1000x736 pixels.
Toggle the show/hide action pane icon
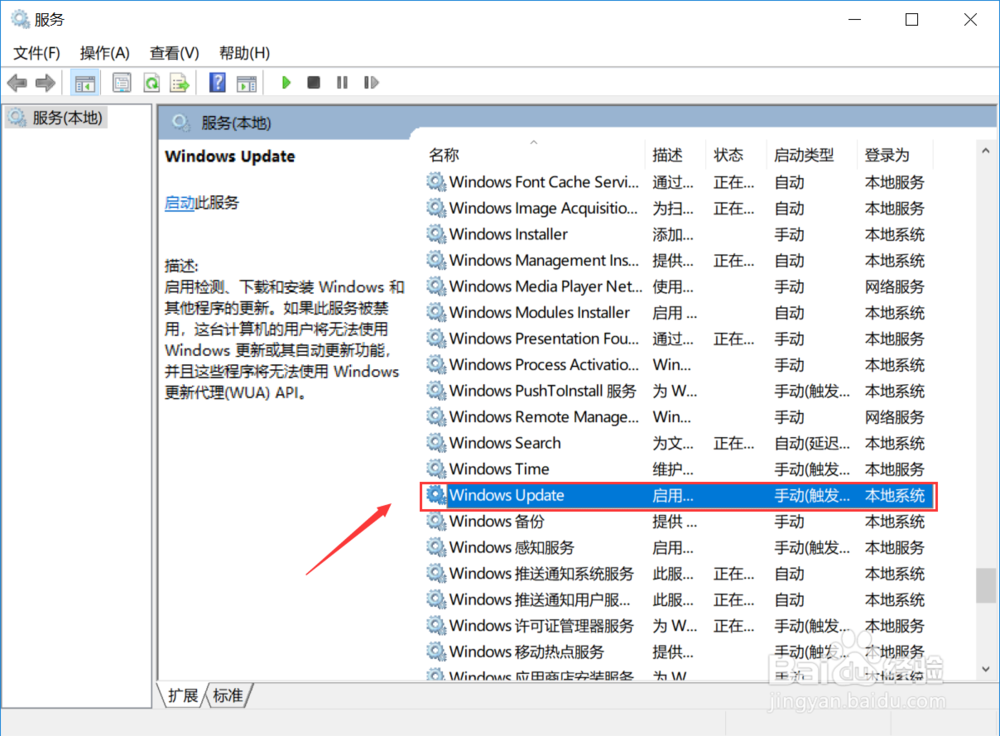[247, 83]
